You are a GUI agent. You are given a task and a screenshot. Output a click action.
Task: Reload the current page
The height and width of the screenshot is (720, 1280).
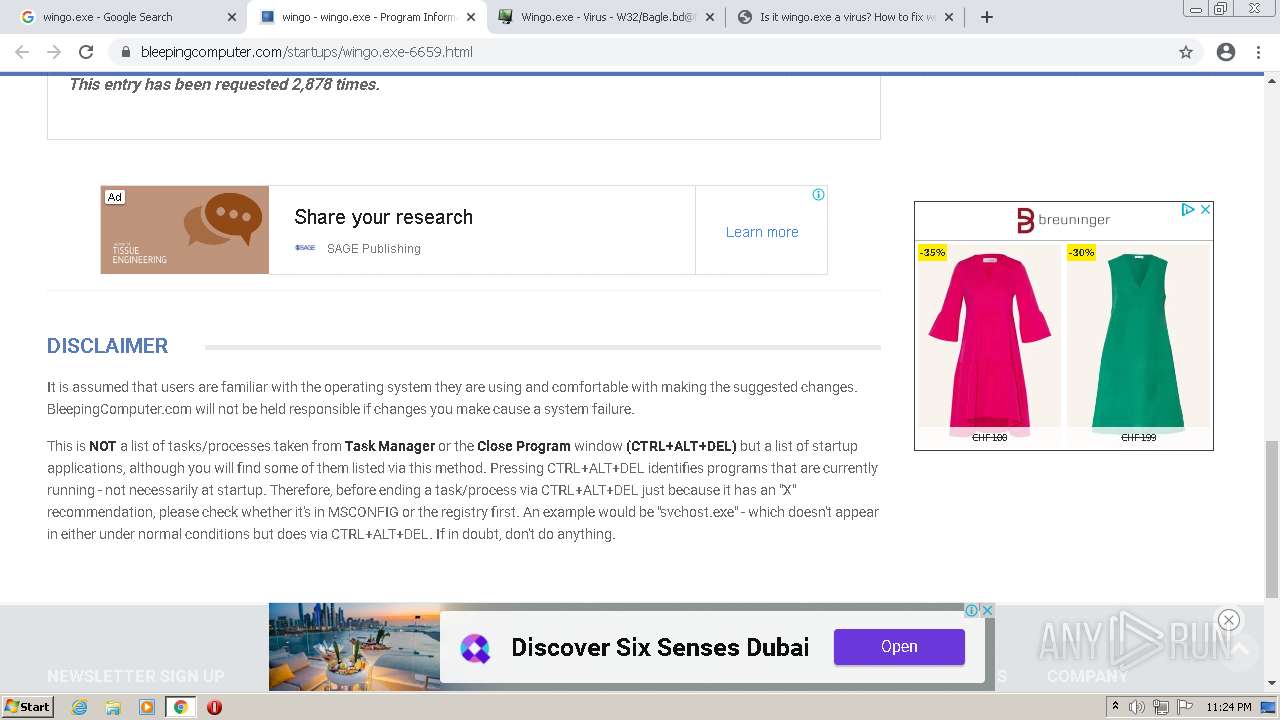point(86,52)
